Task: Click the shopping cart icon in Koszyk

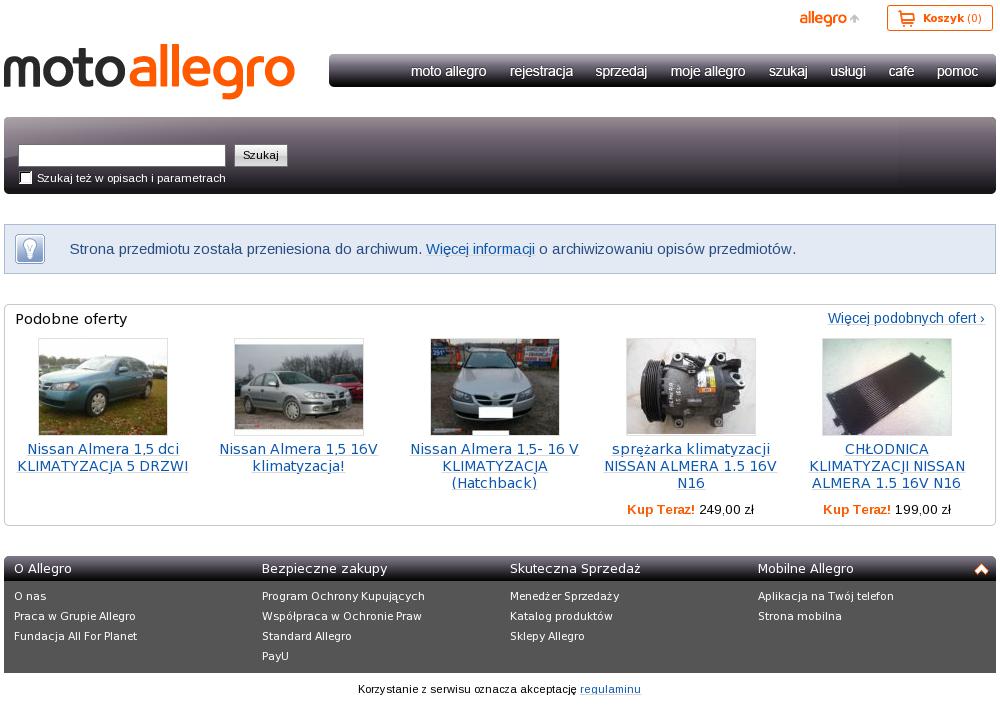Action: pos(906,18)
